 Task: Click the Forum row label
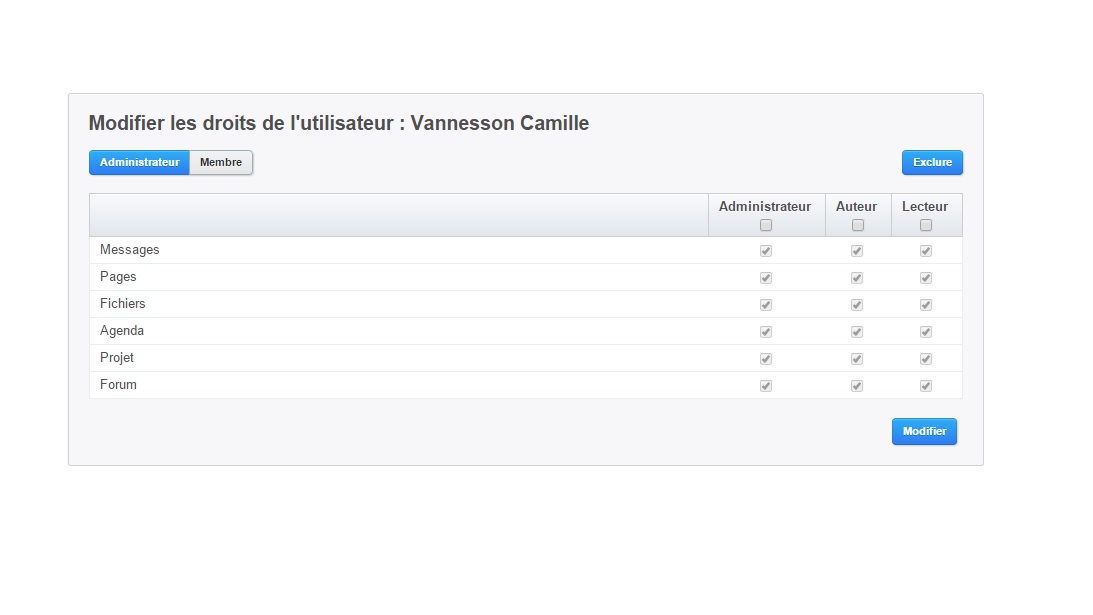pyautogui.click(x=119, y=385)
